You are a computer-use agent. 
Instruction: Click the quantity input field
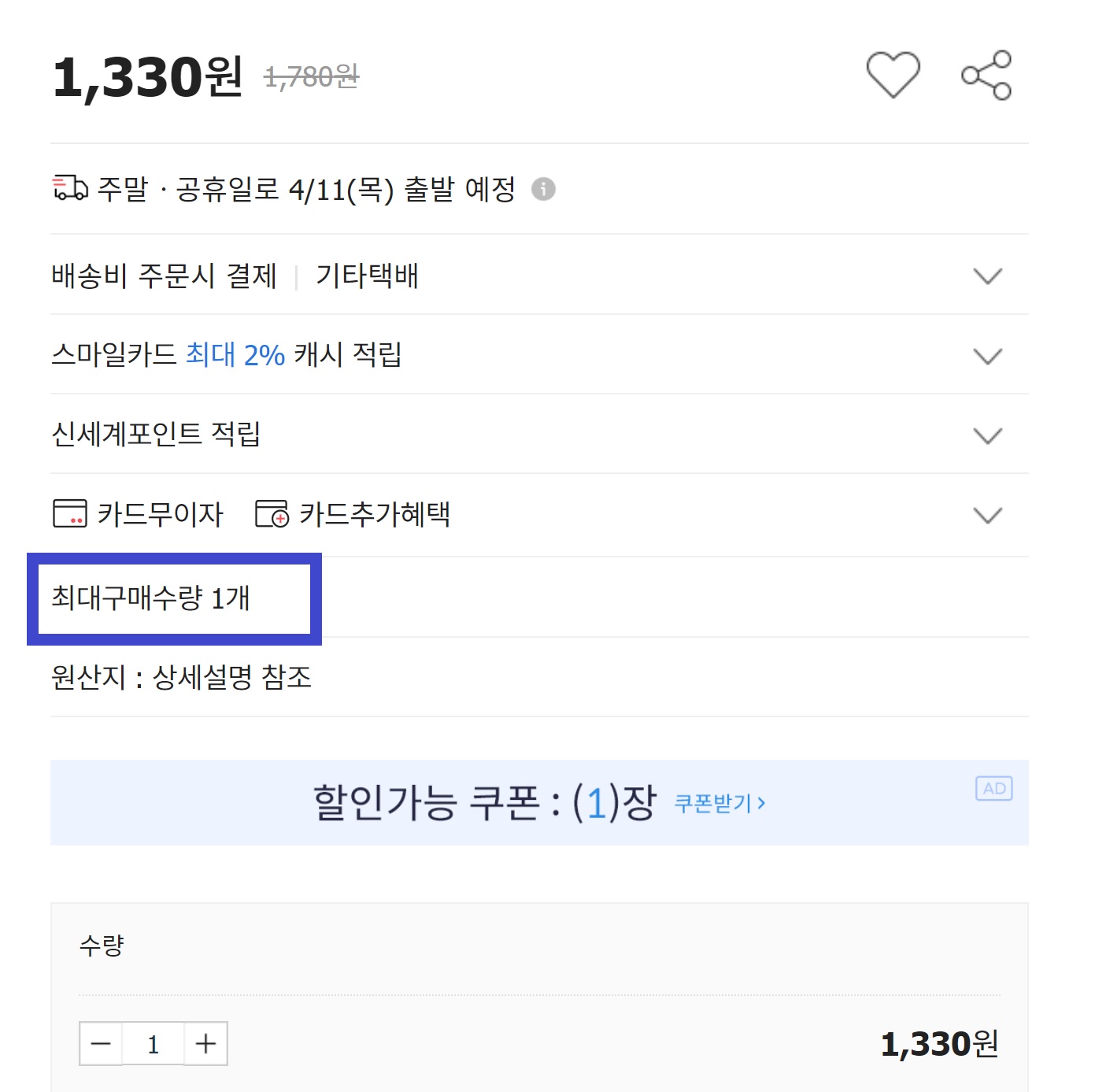154,1044
